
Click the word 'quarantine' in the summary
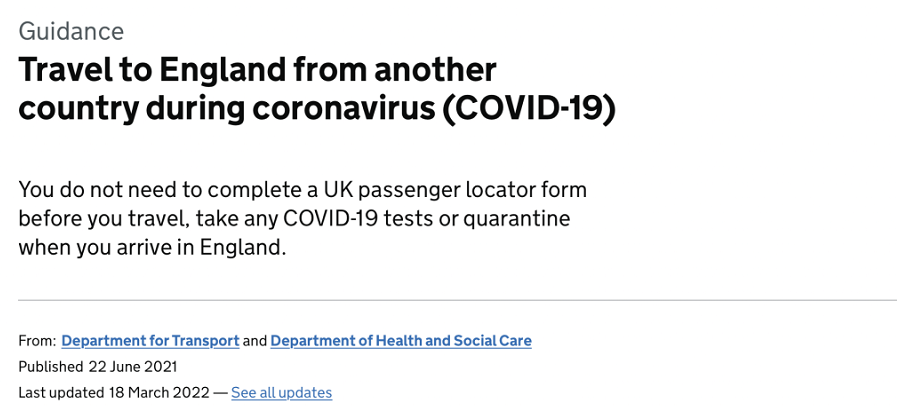point(517,220)
